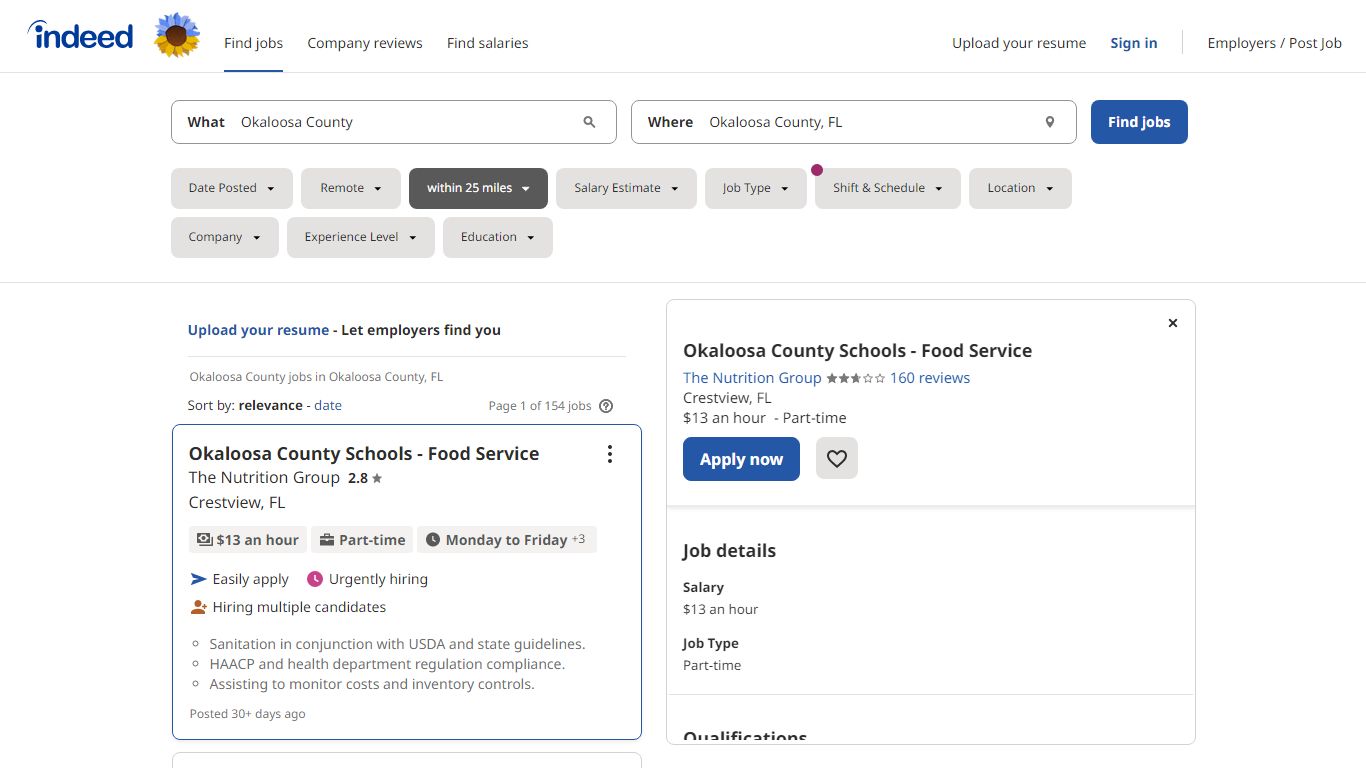The image size is (1366, 768).
Task: Expand the Company filter
Action: pos(225,237)
